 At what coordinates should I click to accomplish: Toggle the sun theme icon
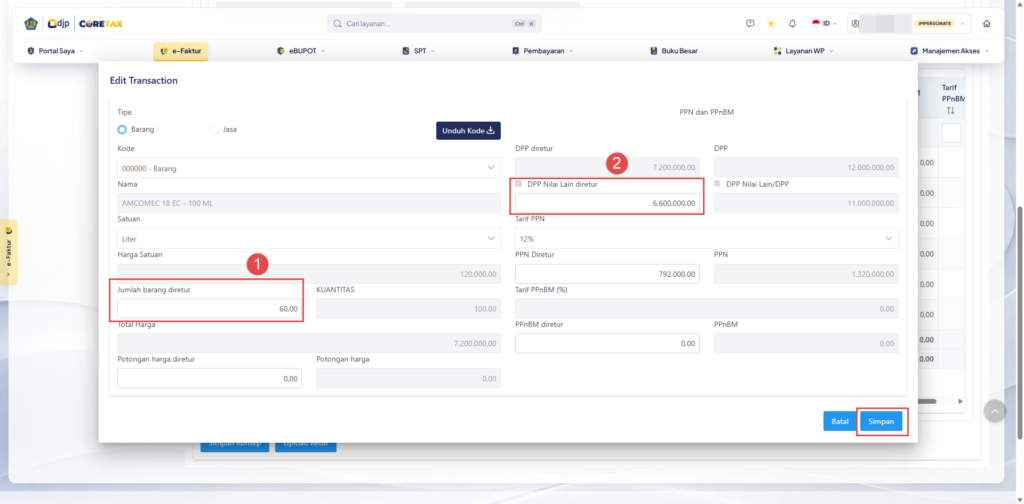[771, 24]
